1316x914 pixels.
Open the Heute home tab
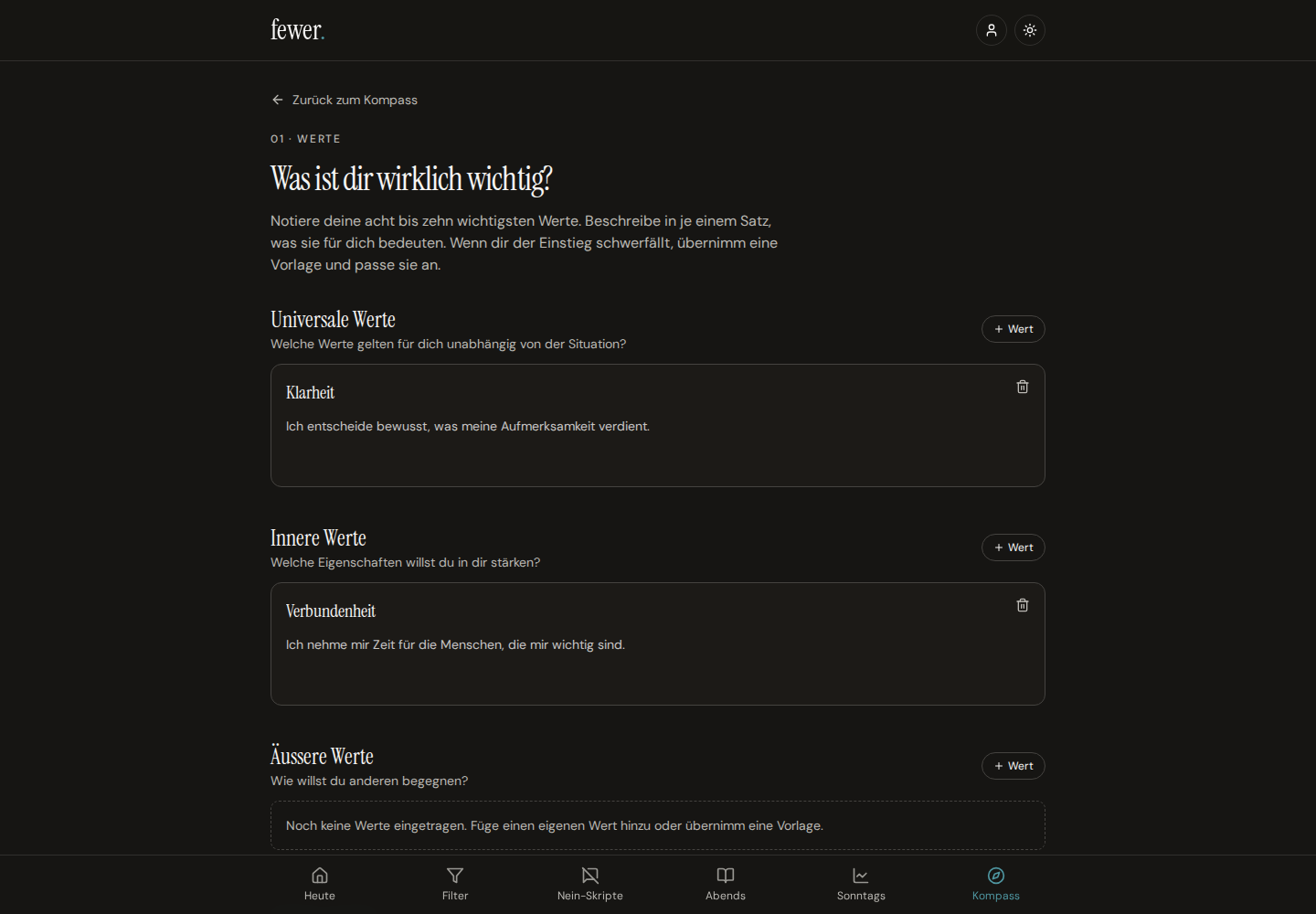[320, 884]
